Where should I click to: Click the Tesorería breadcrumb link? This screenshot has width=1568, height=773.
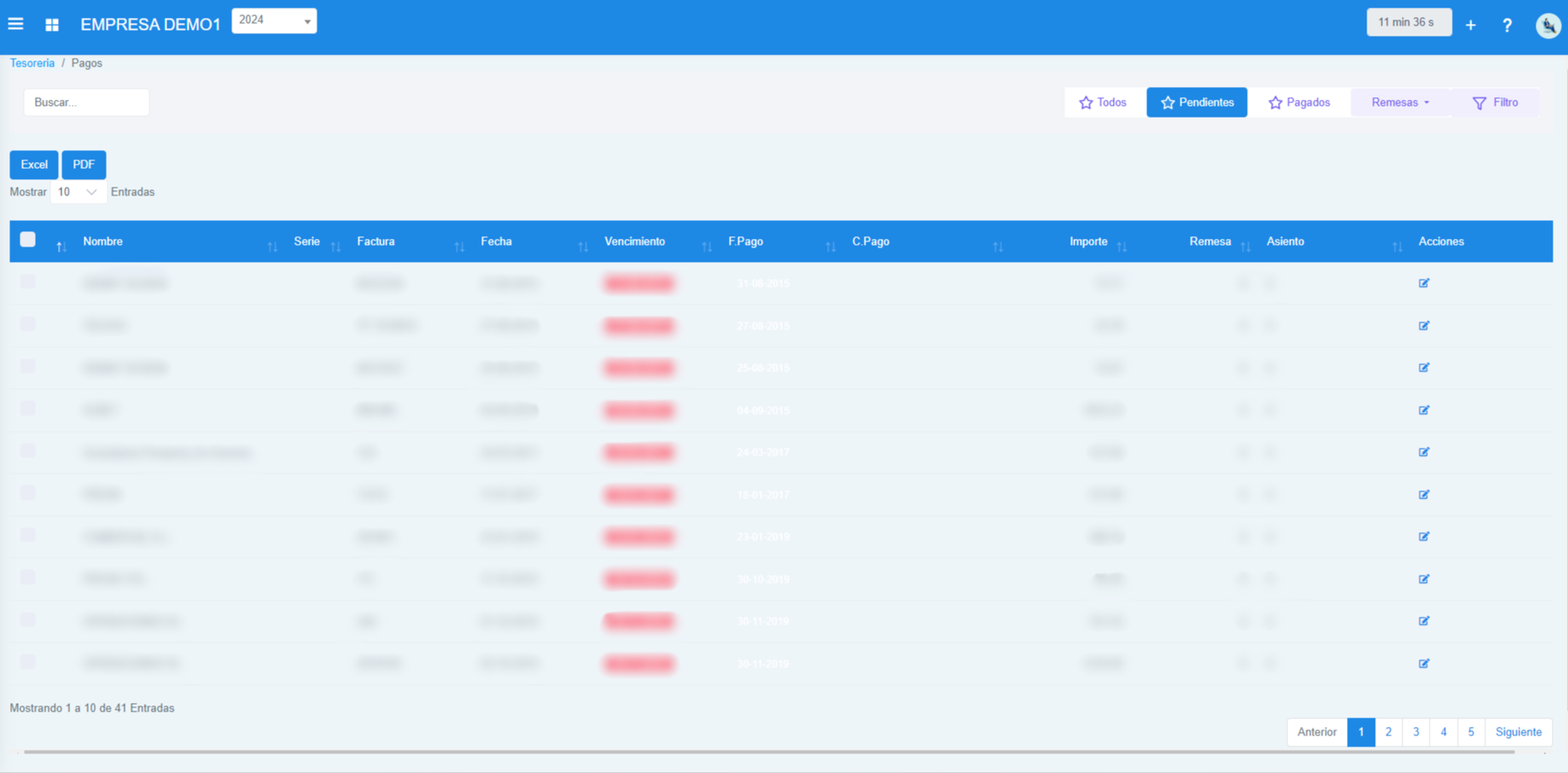[x=32, y=63]
